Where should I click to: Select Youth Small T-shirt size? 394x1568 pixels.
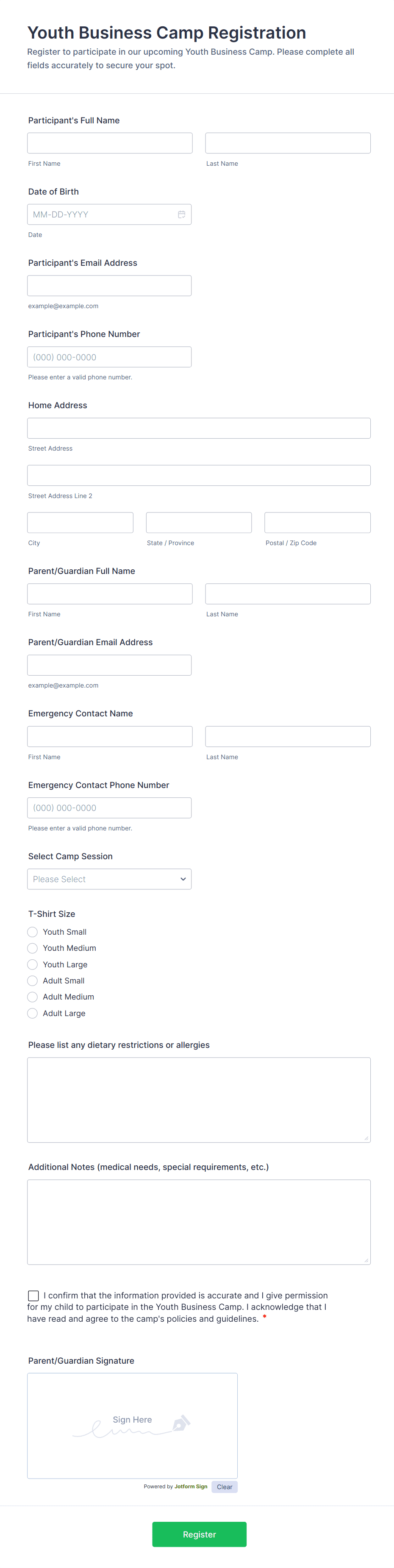[x=33, y=932]
